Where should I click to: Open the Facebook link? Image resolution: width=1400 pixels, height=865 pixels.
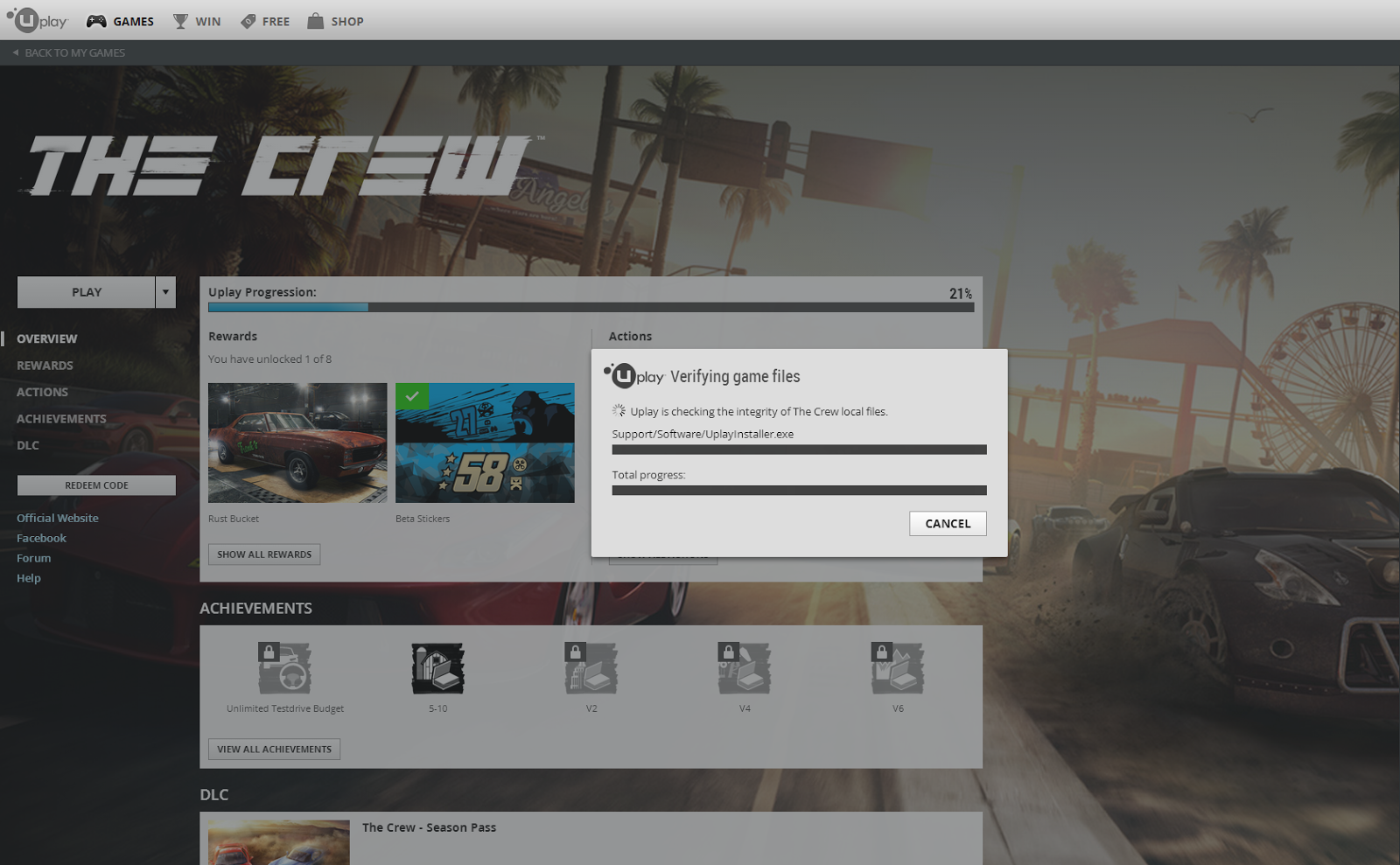[x=41, y=538]
